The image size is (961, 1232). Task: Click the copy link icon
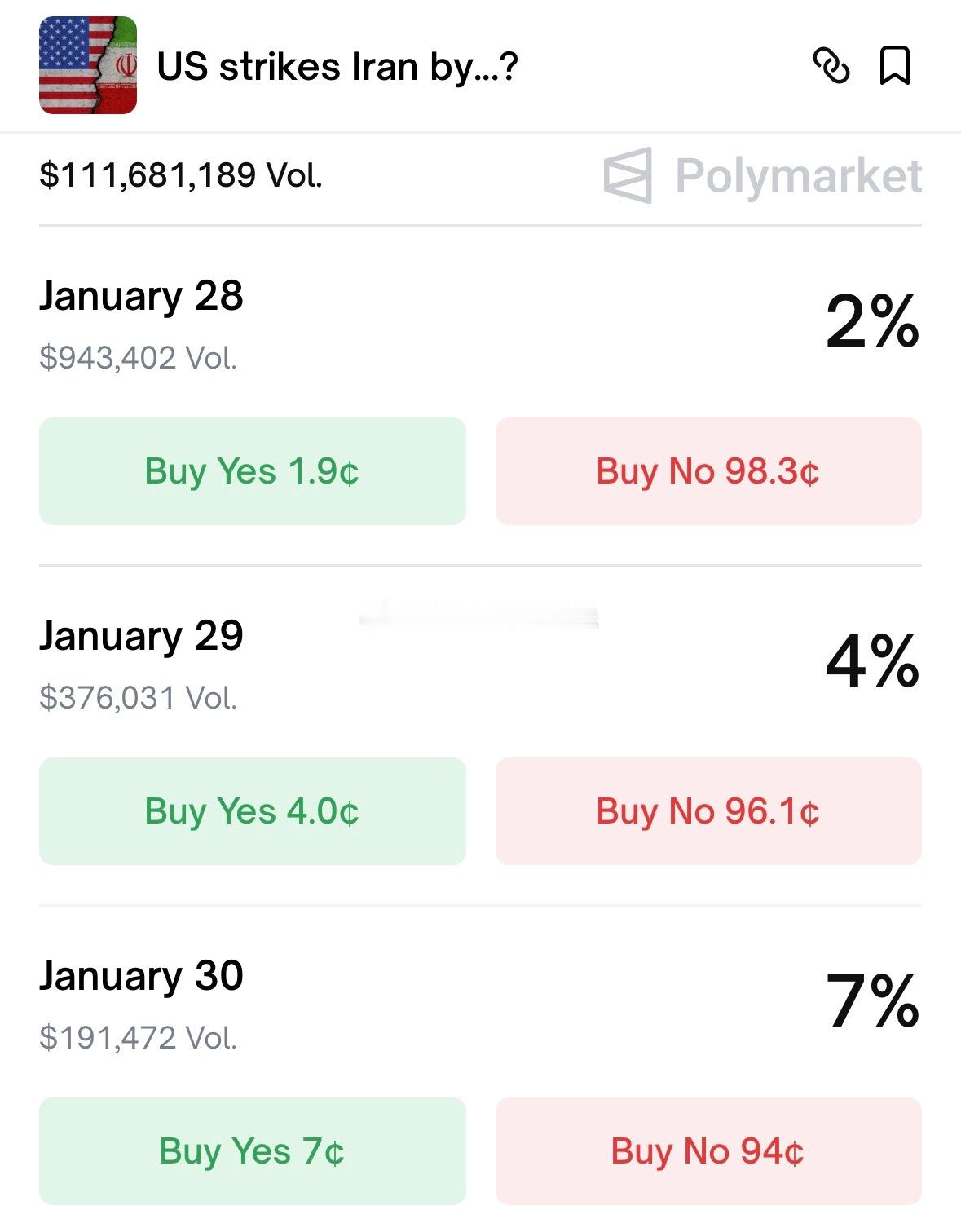pos(831,66)
